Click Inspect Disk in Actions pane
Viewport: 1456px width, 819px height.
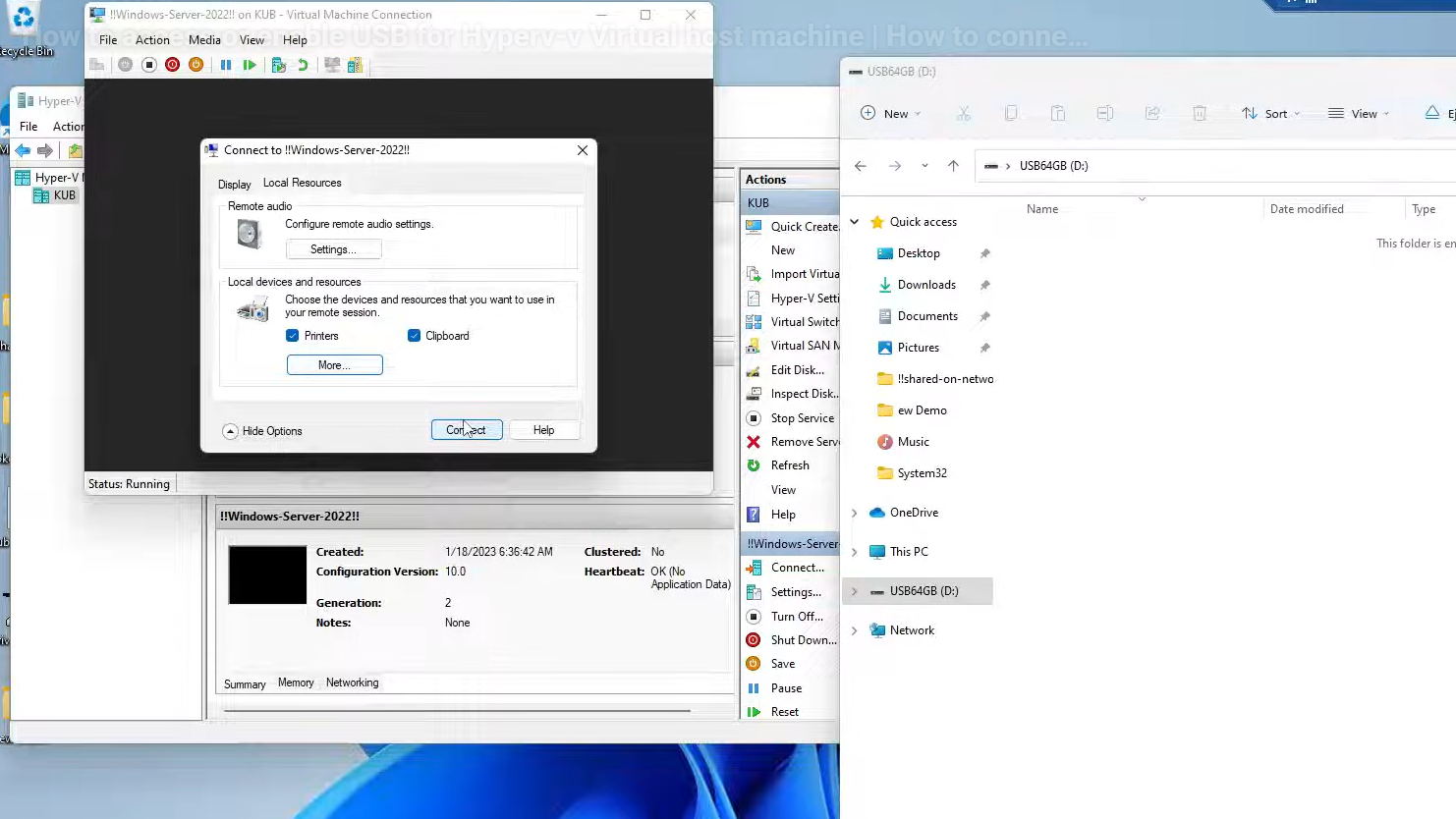coord(804,394)
